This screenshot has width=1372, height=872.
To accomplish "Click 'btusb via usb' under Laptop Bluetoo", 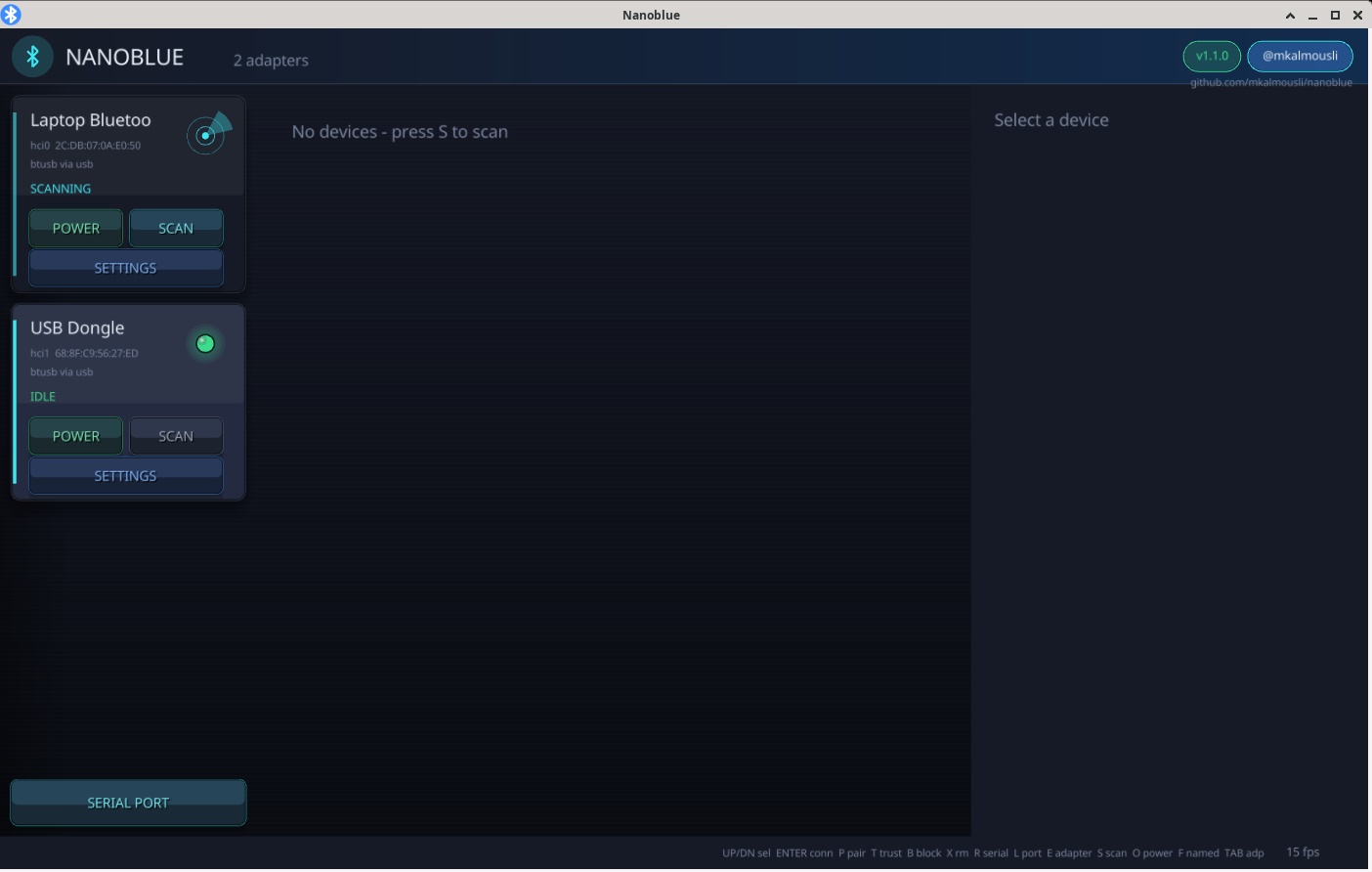I will pos(62,164).
